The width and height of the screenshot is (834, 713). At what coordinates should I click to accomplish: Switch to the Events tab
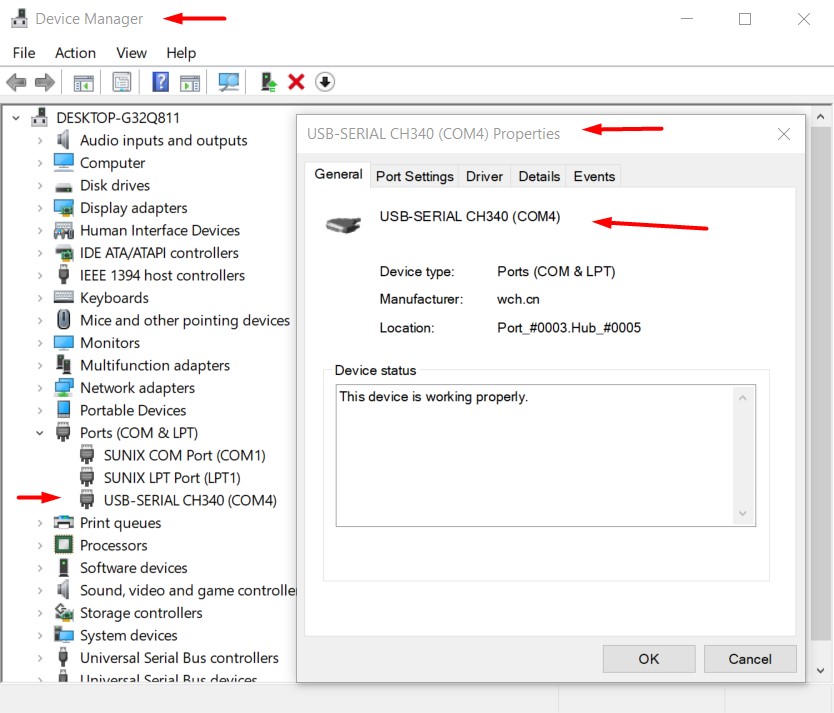pyautogui.click(x=594, y=177)
